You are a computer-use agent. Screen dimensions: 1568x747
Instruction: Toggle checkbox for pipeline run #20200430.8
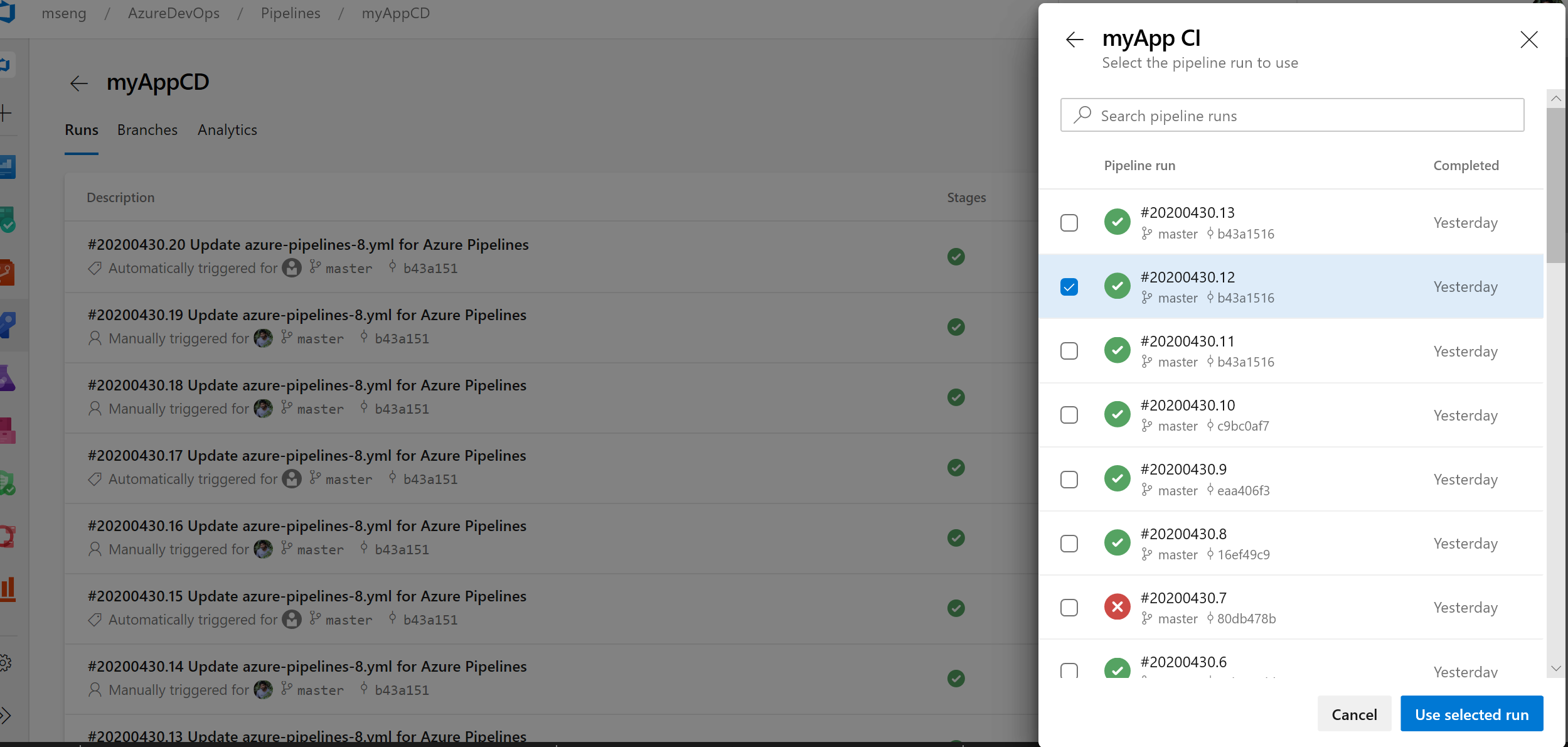(1069, 543)
